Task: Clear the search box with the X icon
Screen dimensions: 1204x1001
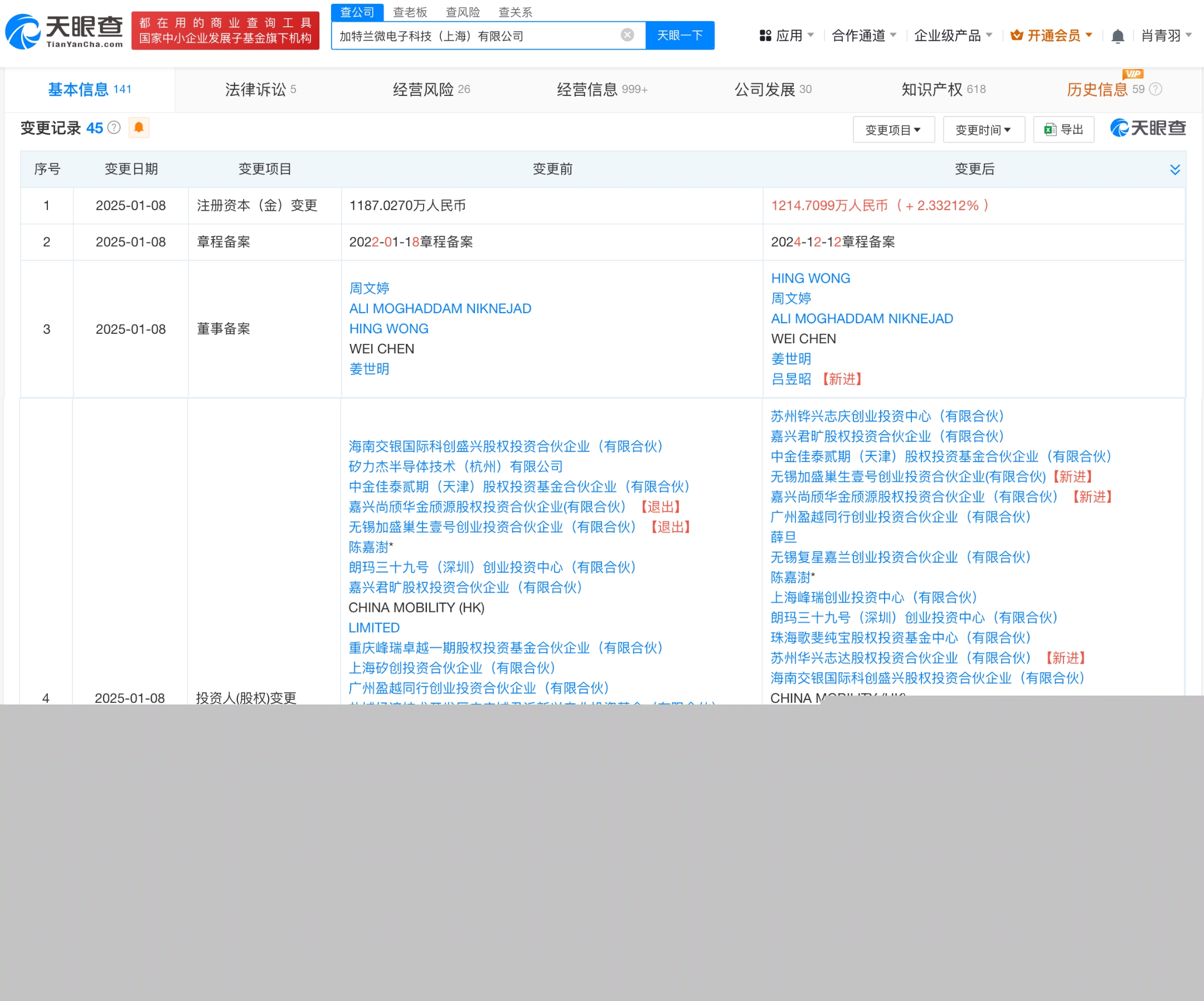Action: pos(627,35)
